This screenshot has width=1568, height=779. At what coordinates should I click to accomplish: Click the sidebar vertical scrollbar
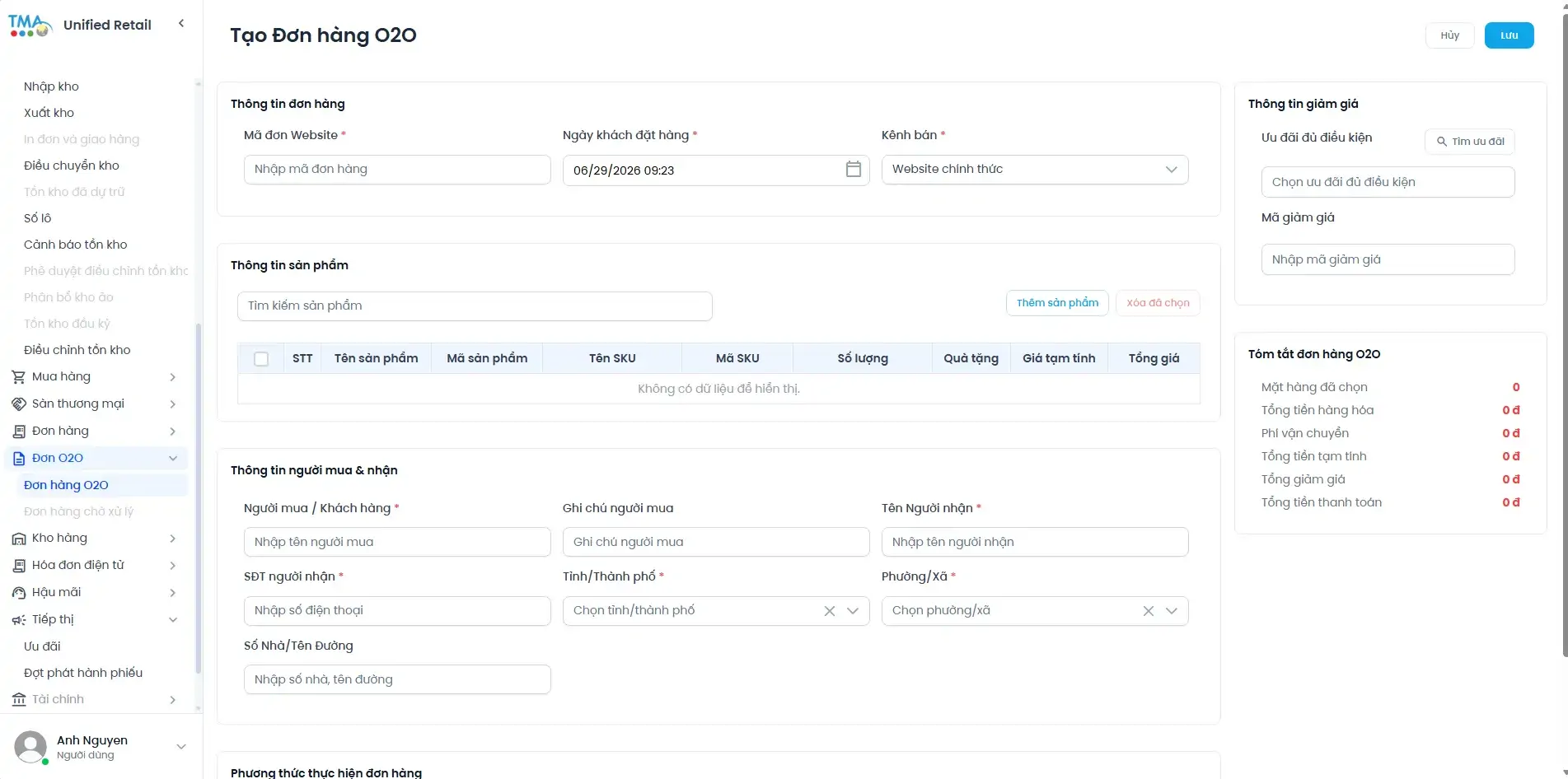point(198,498)
